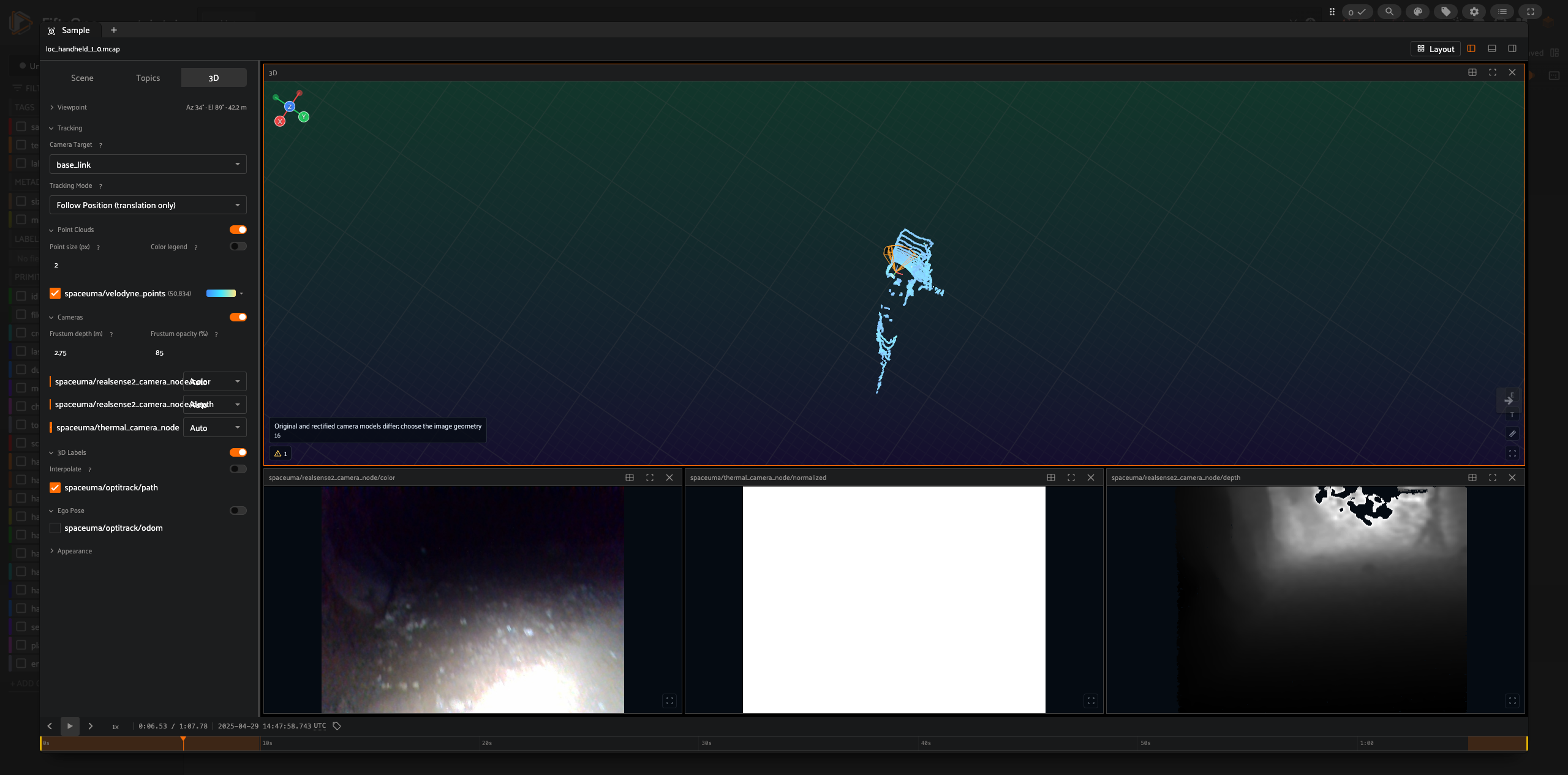This screenshot has height=775, width=1568.
Task: Open the warning indicator showing 1
Action: pyautogui.click(x=281, y=454)
